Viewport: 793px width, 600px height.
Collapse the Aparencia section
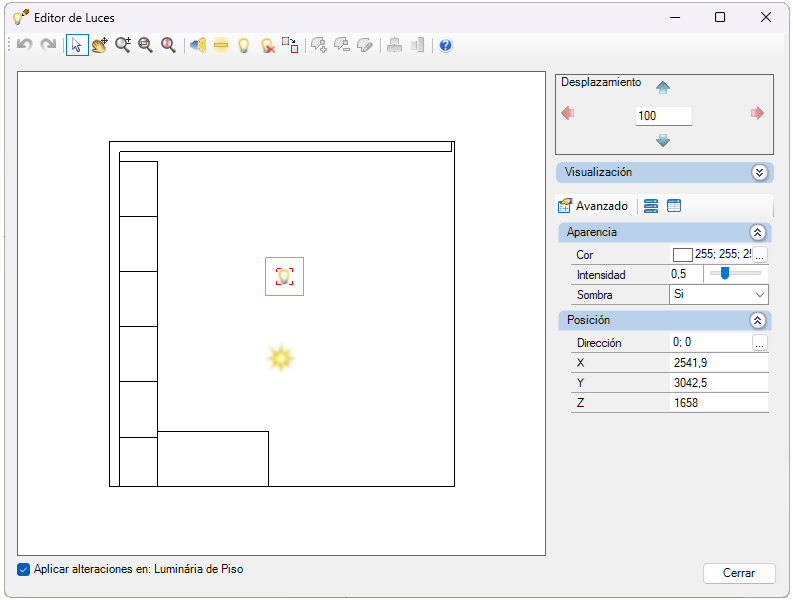click(757, 232)
